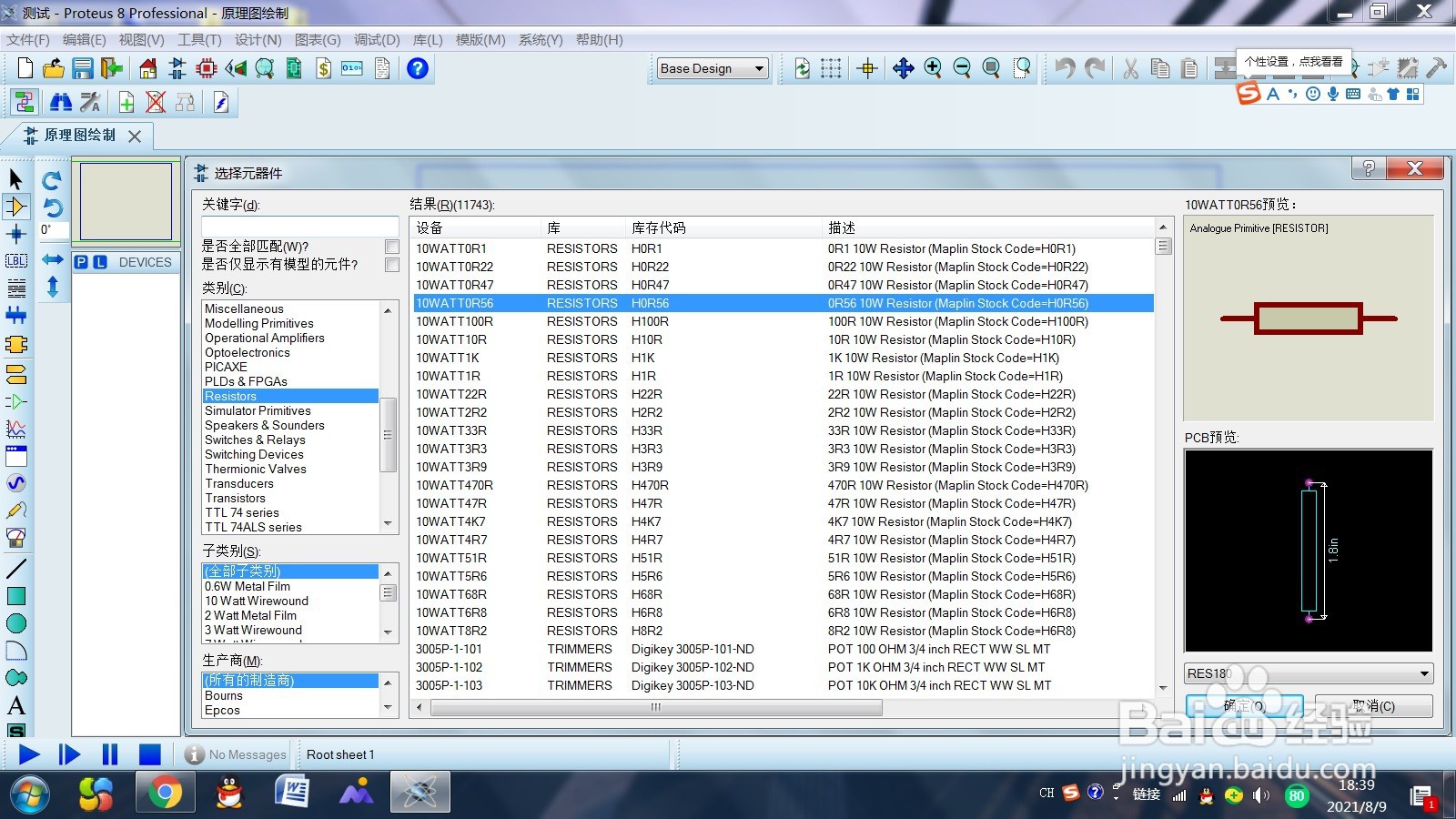This screenshot has width=1456, height=819.
Task: Select Transistors category
Action: point(236,498)
